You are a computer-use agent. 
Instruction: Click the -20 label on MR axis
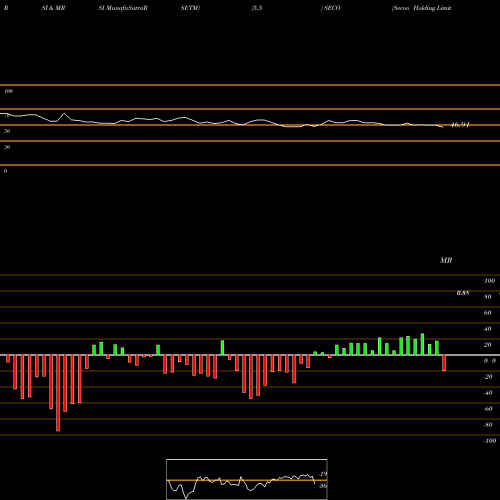tap(488, 377)
